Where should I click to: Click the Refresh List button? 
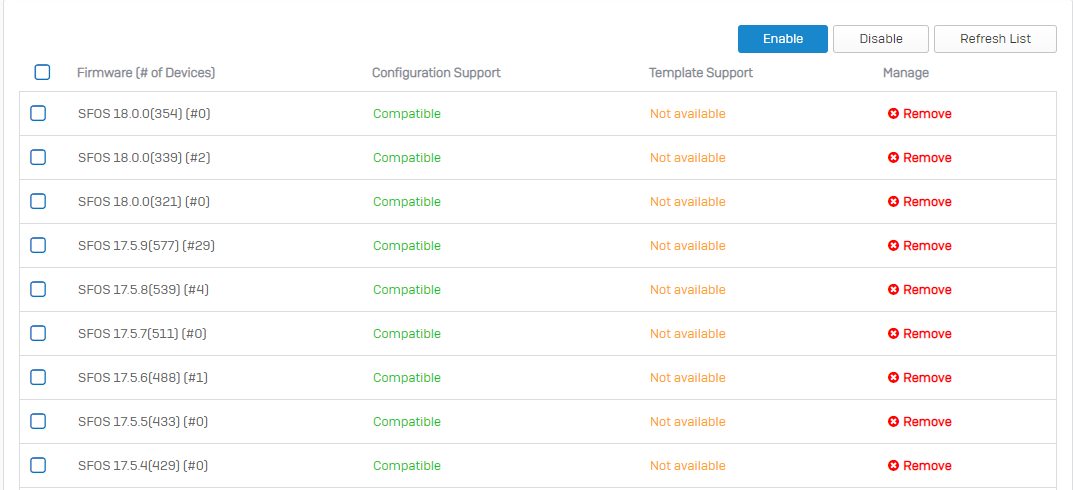[995, 39]
